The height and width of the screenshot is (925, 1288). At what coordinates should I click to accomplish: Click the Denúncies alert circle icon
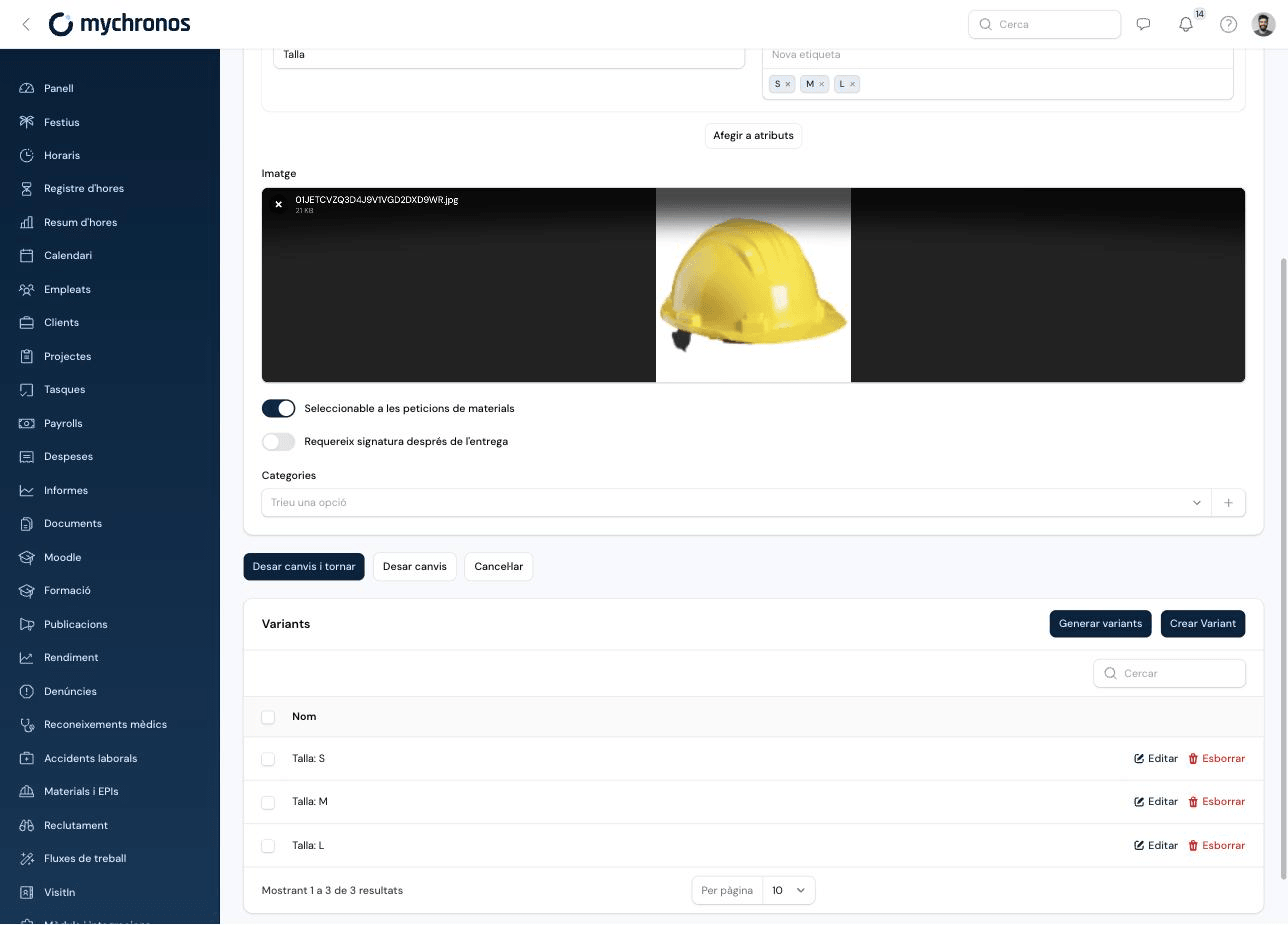click(x=27, y=692)
